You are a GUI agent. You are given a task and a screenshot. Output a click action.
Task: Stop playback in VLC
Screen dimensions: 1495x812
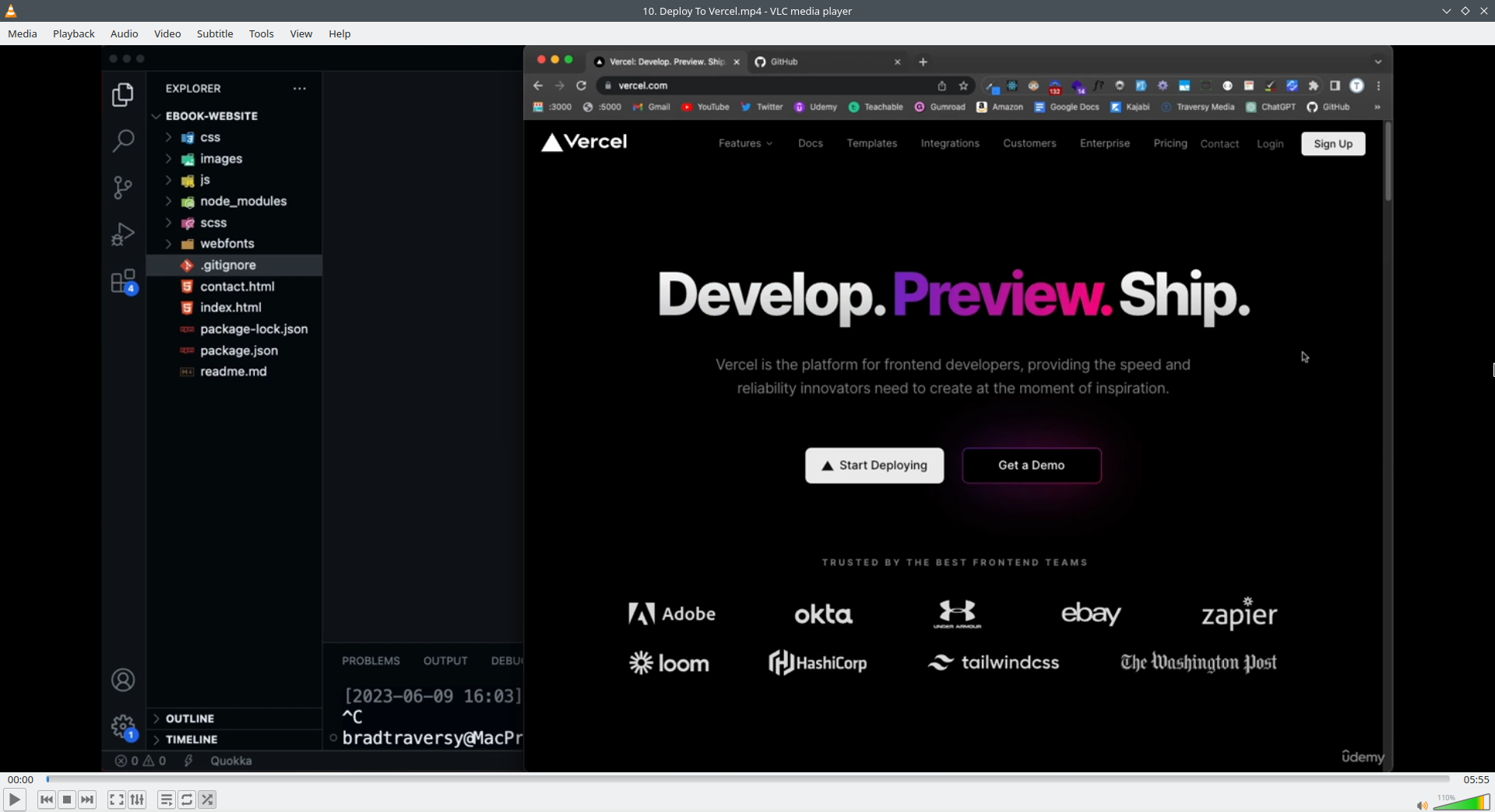(x=67, y=800)
